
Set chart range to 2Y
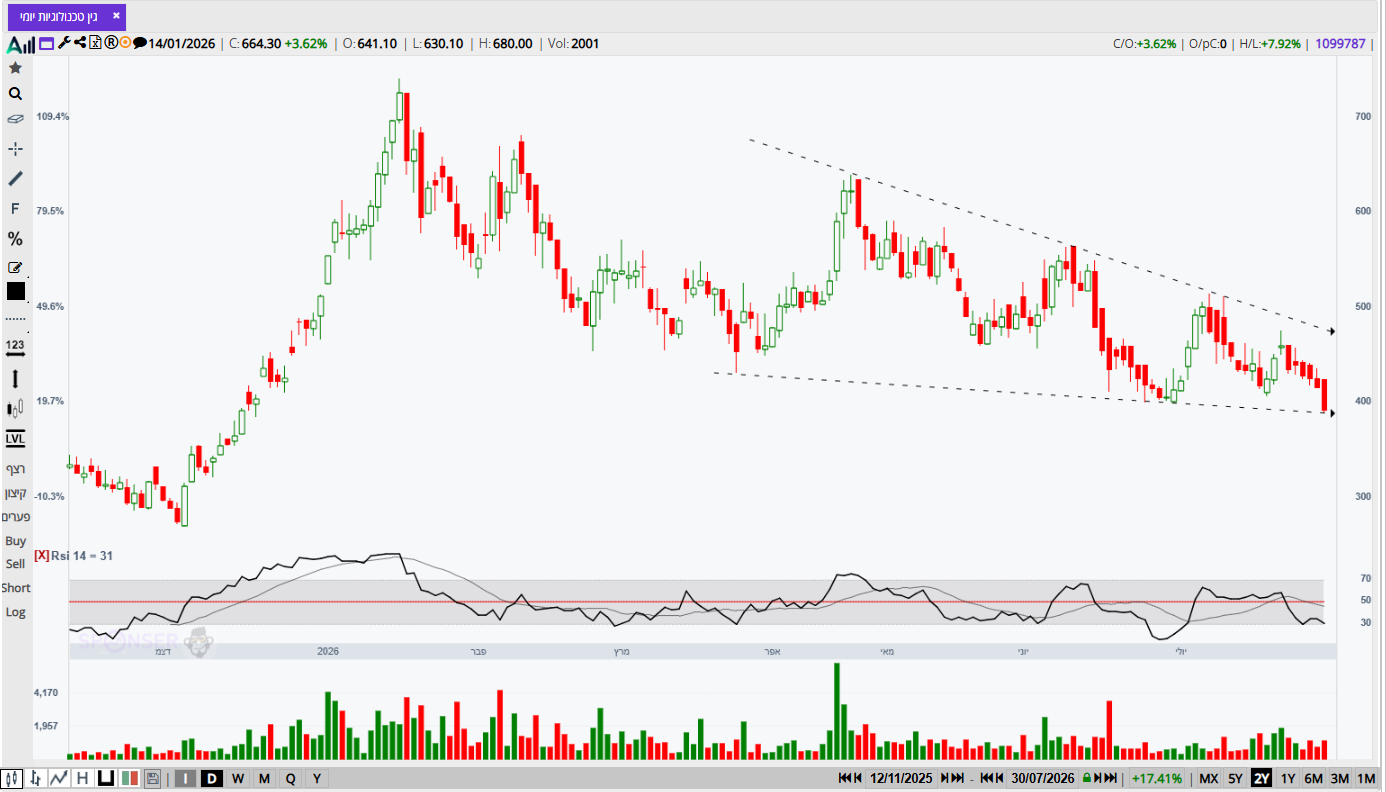pyautogui.click(x=1262, y=778)
